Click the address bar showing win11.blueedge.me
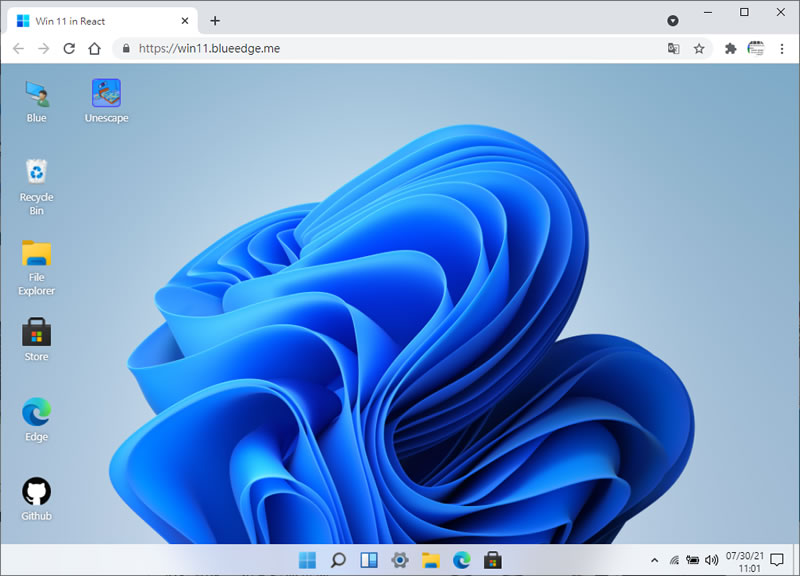The width and height of the screenshot is (800, 576). tap(390, 48)
